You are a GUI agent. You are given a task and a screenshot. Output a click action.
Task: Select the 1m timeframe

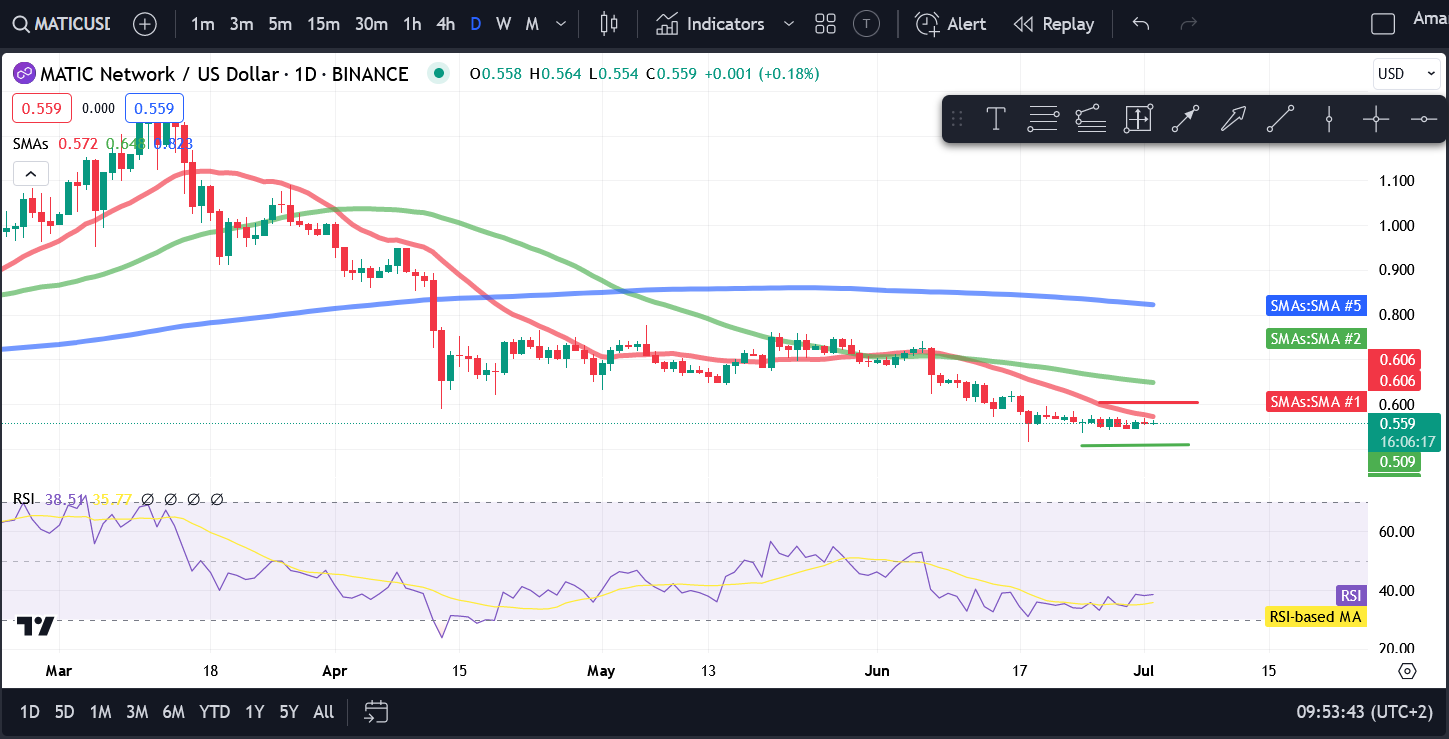[x=203, y=24]
